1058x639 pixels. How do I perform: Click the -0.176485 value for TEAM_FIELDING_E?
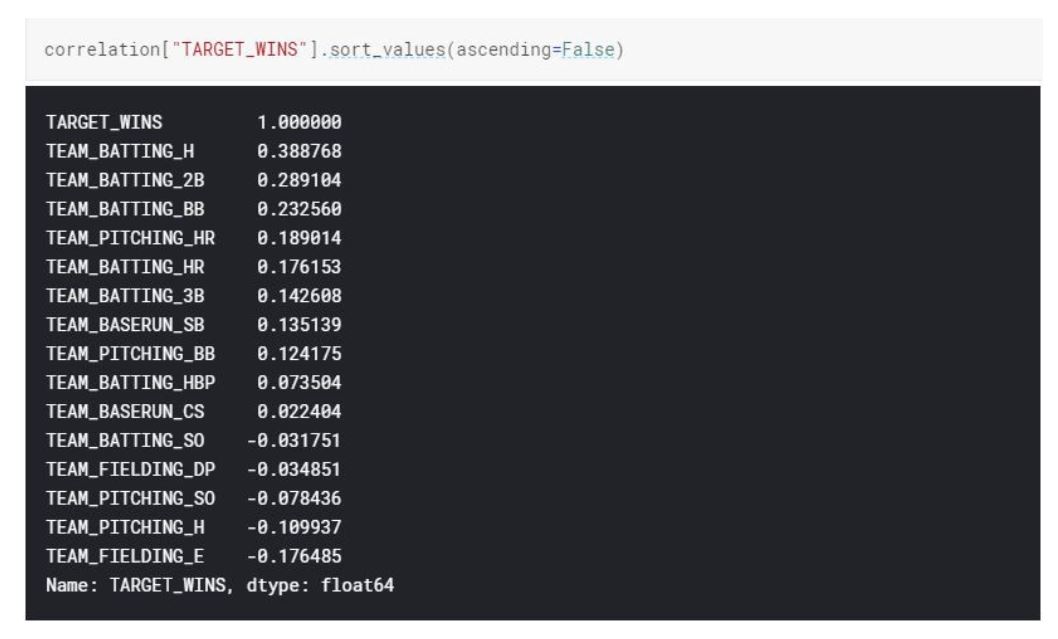[294, 557]
